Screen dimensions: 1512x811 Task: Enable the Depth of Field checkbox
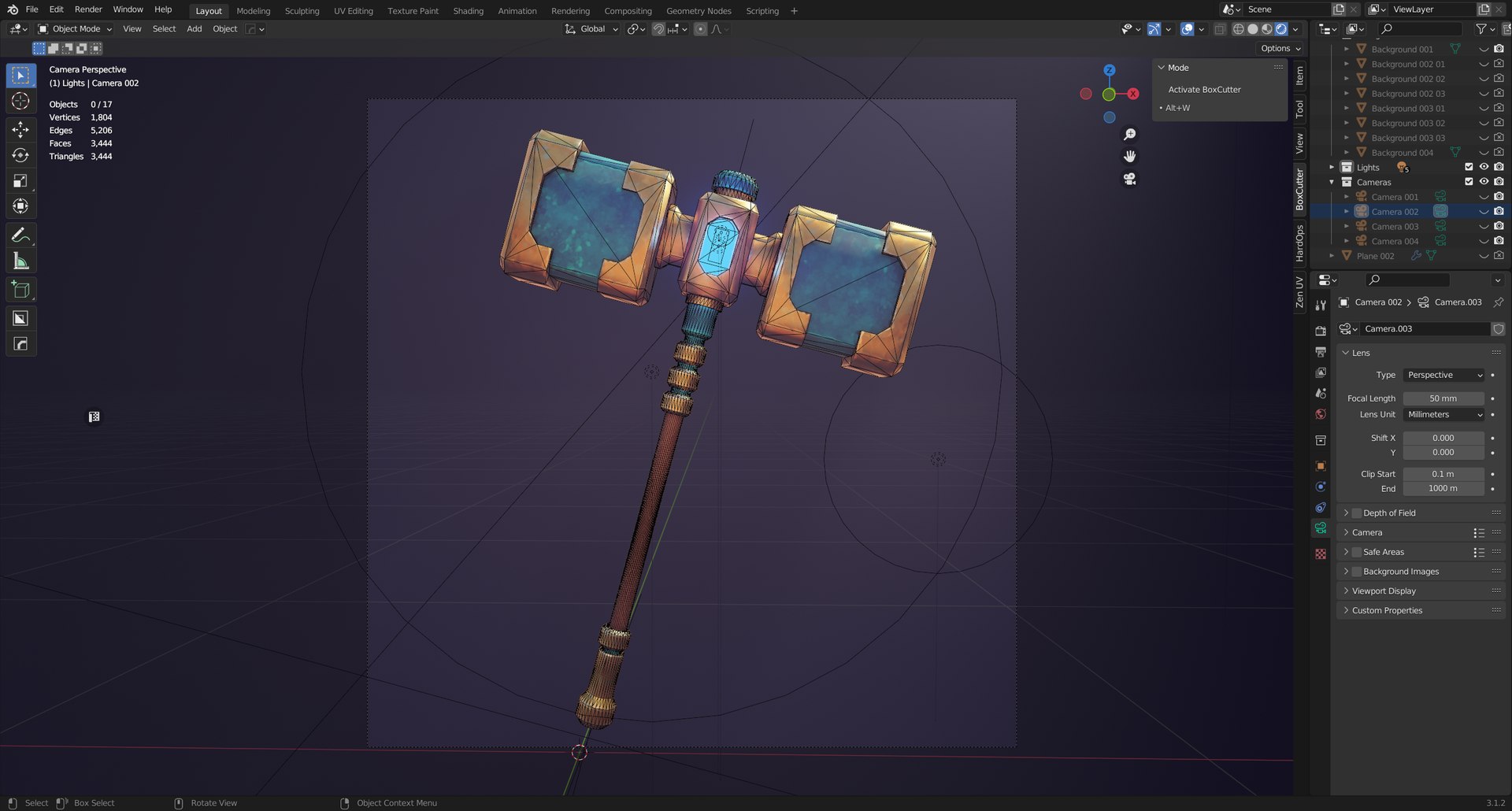[1357, 513]
